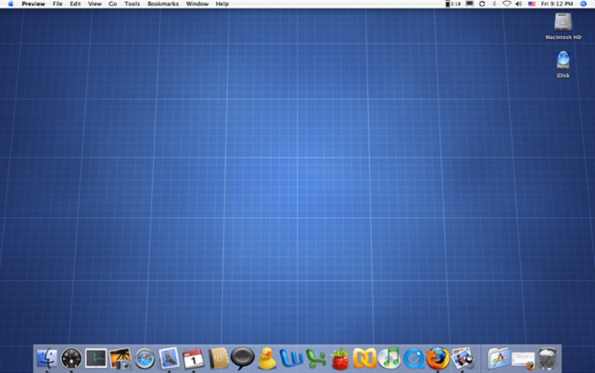Open the Bookmarks menu

click(163, 4)
